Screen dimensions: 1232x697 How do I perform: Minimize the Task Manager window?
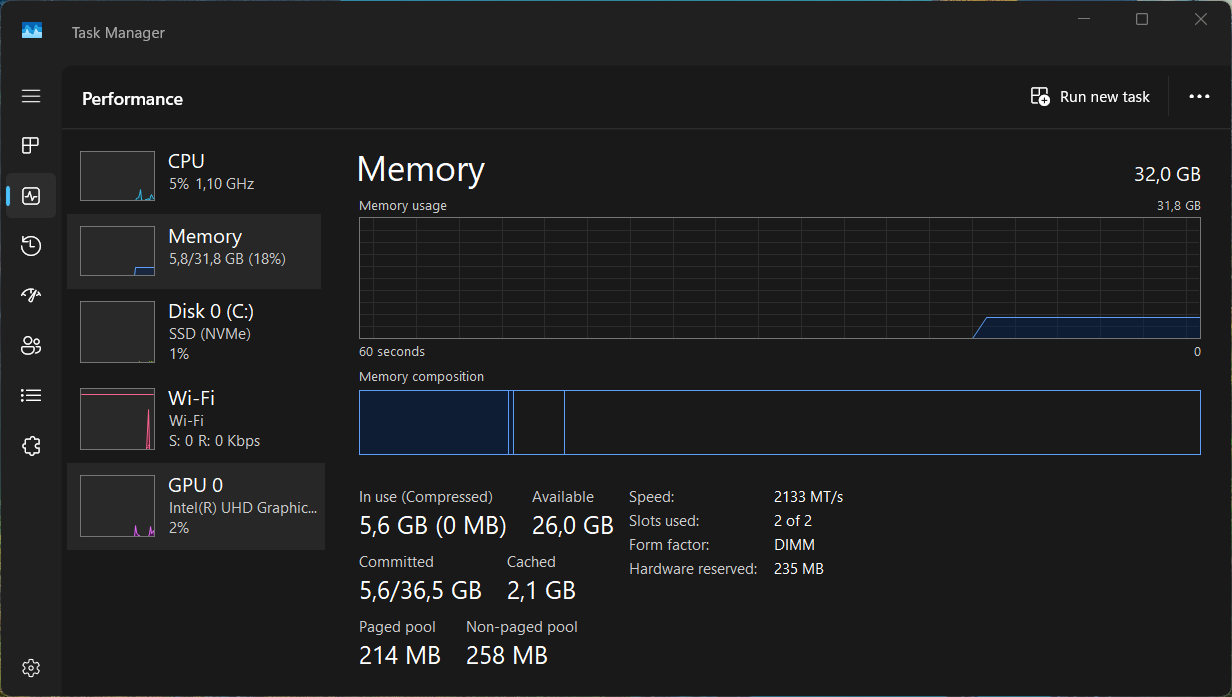tap(1084, 19)
